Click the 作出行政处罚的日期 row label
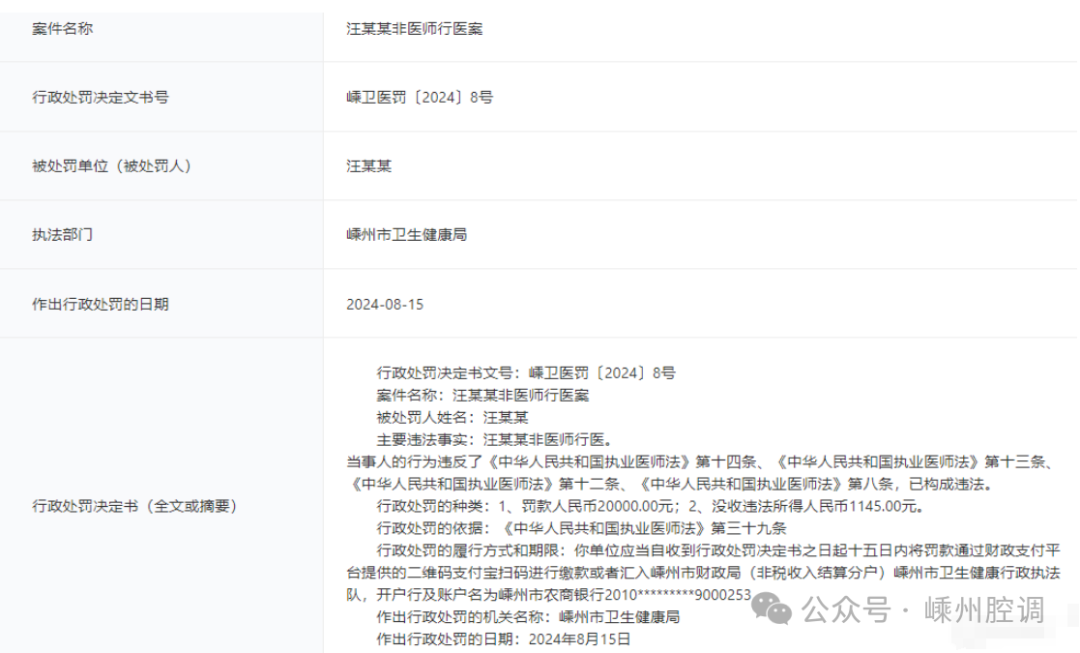This screenshot has height=653, width=1080. [x=100, y=304]
